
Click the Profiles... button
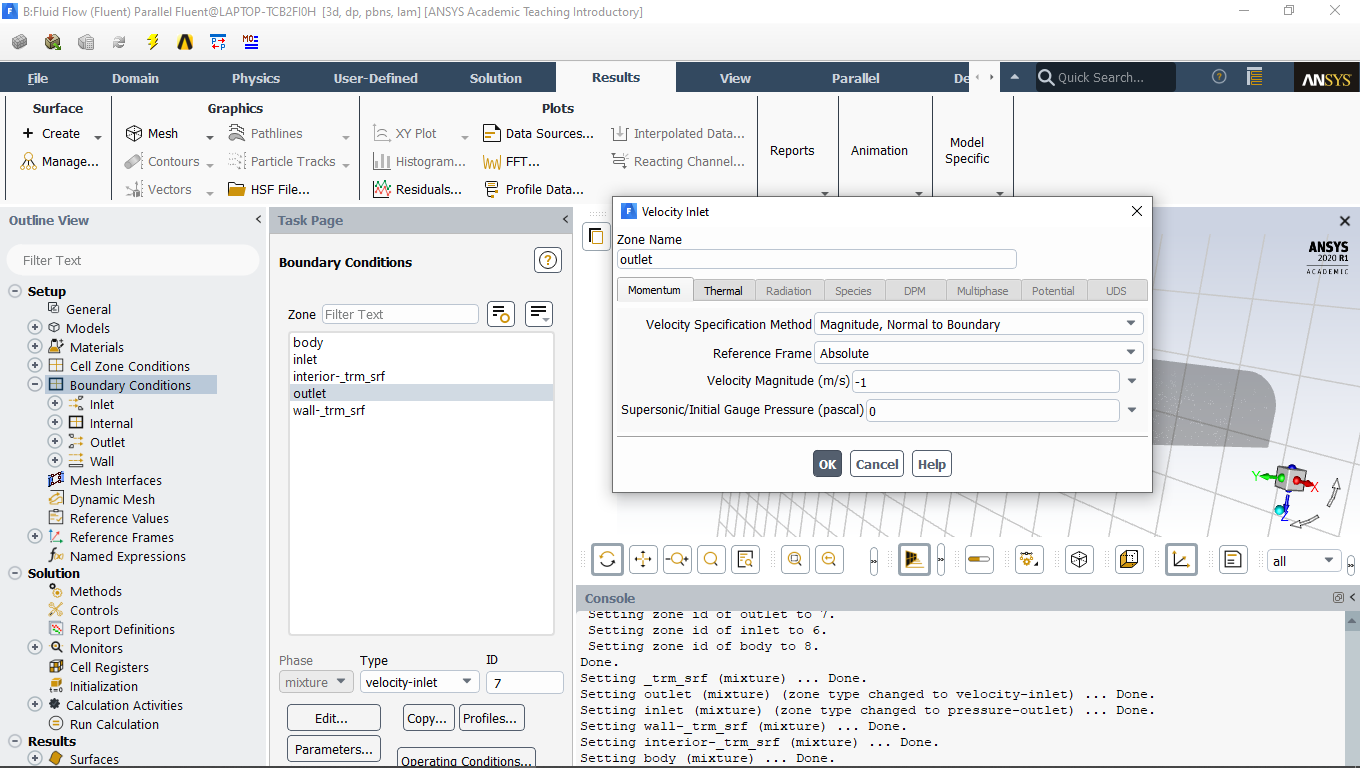pyautogui.click(x=490, y=718)
